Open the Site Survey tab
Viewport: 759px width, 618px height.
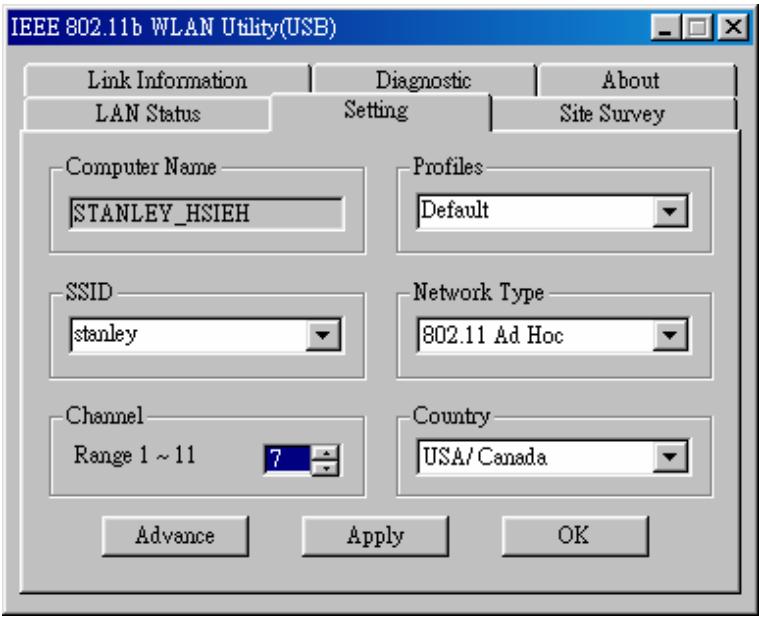pyautogui.click(x=614, y=114)
